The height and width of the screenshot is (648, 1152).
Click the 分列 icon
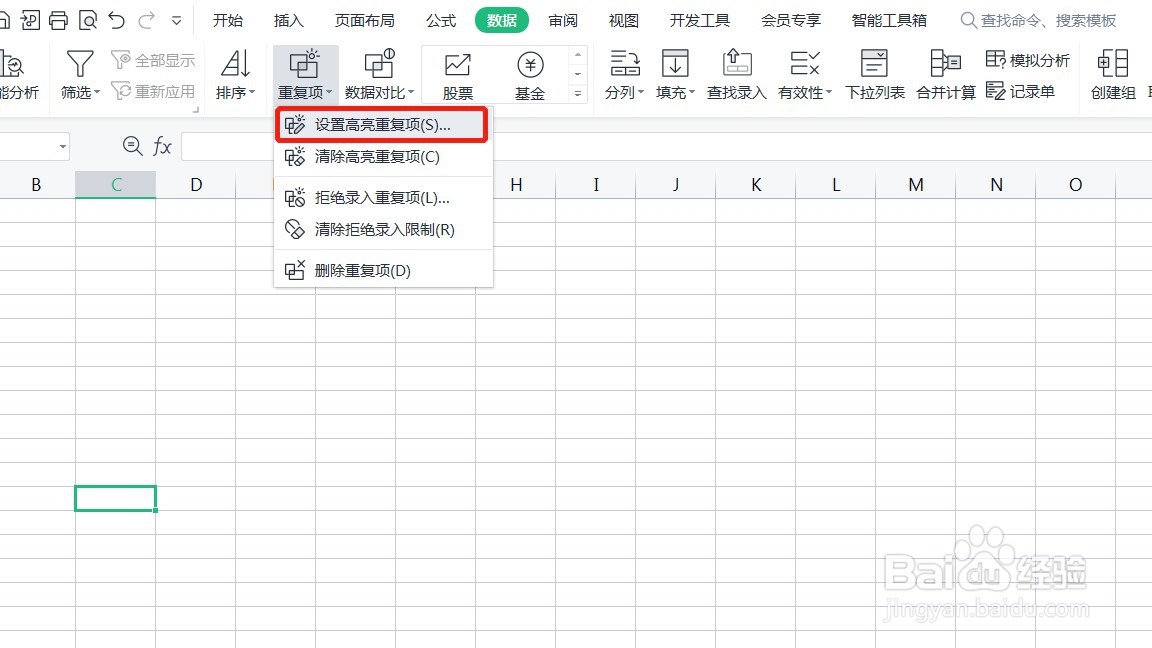pos(624,65)
